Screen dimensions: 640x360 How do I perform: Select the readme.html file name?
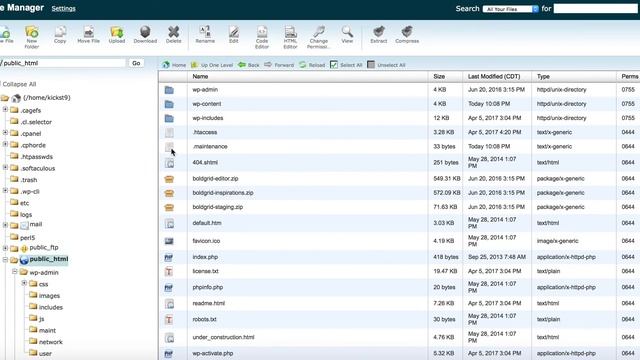209,303
